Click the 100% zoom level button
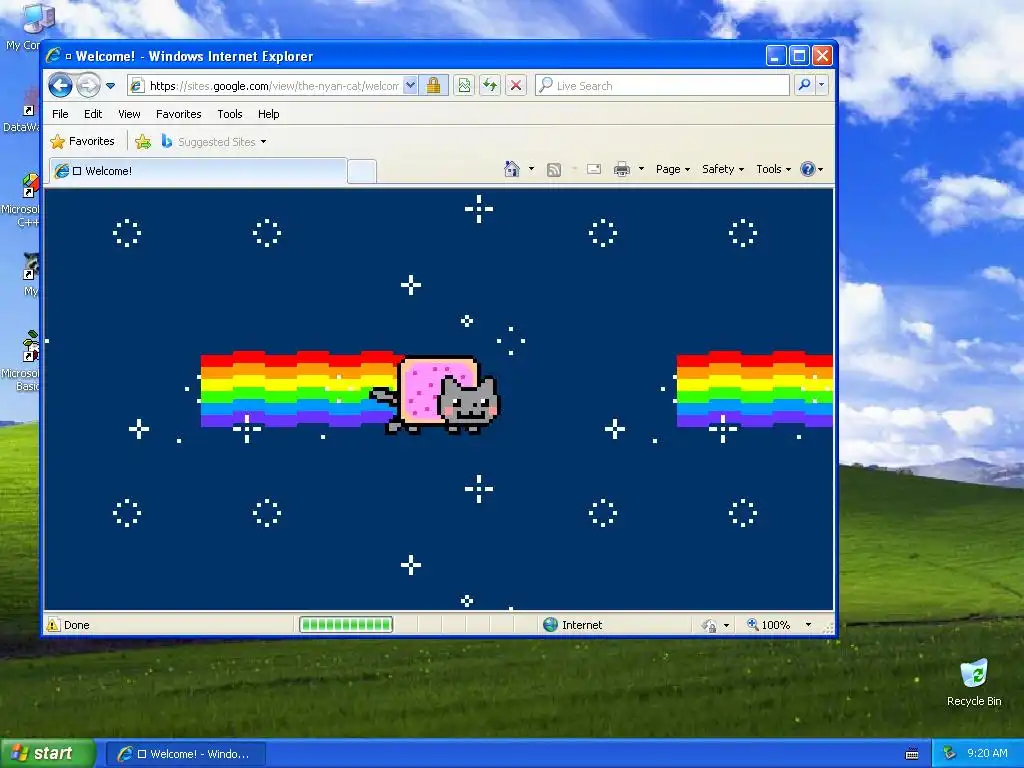1024x768 pixels. point(769,625)
